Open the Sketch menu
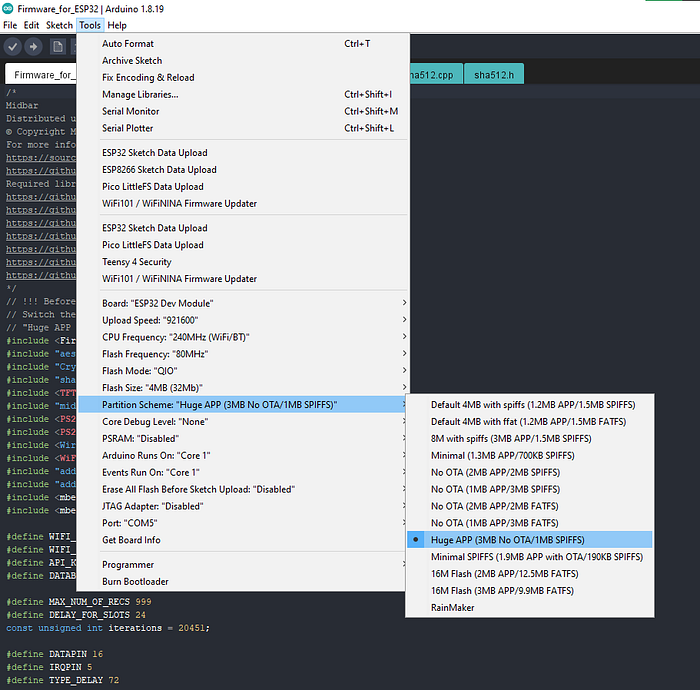 pyautogui.click(x=59, y=25)
